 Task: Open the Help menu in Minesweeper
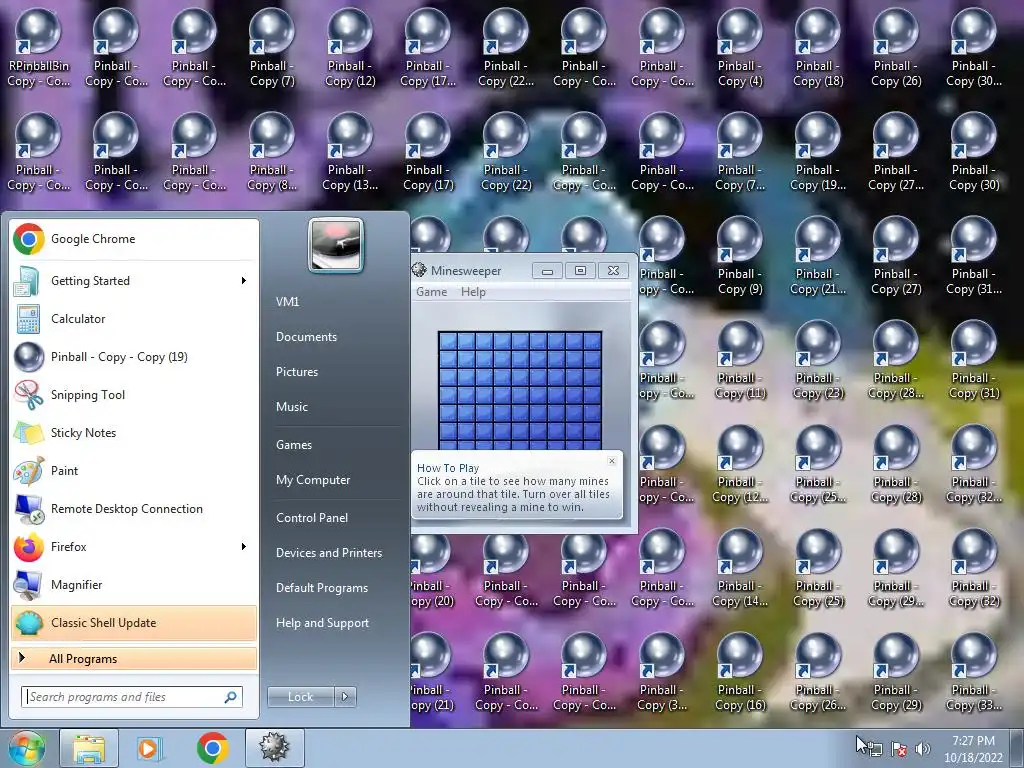coord(473,292)
